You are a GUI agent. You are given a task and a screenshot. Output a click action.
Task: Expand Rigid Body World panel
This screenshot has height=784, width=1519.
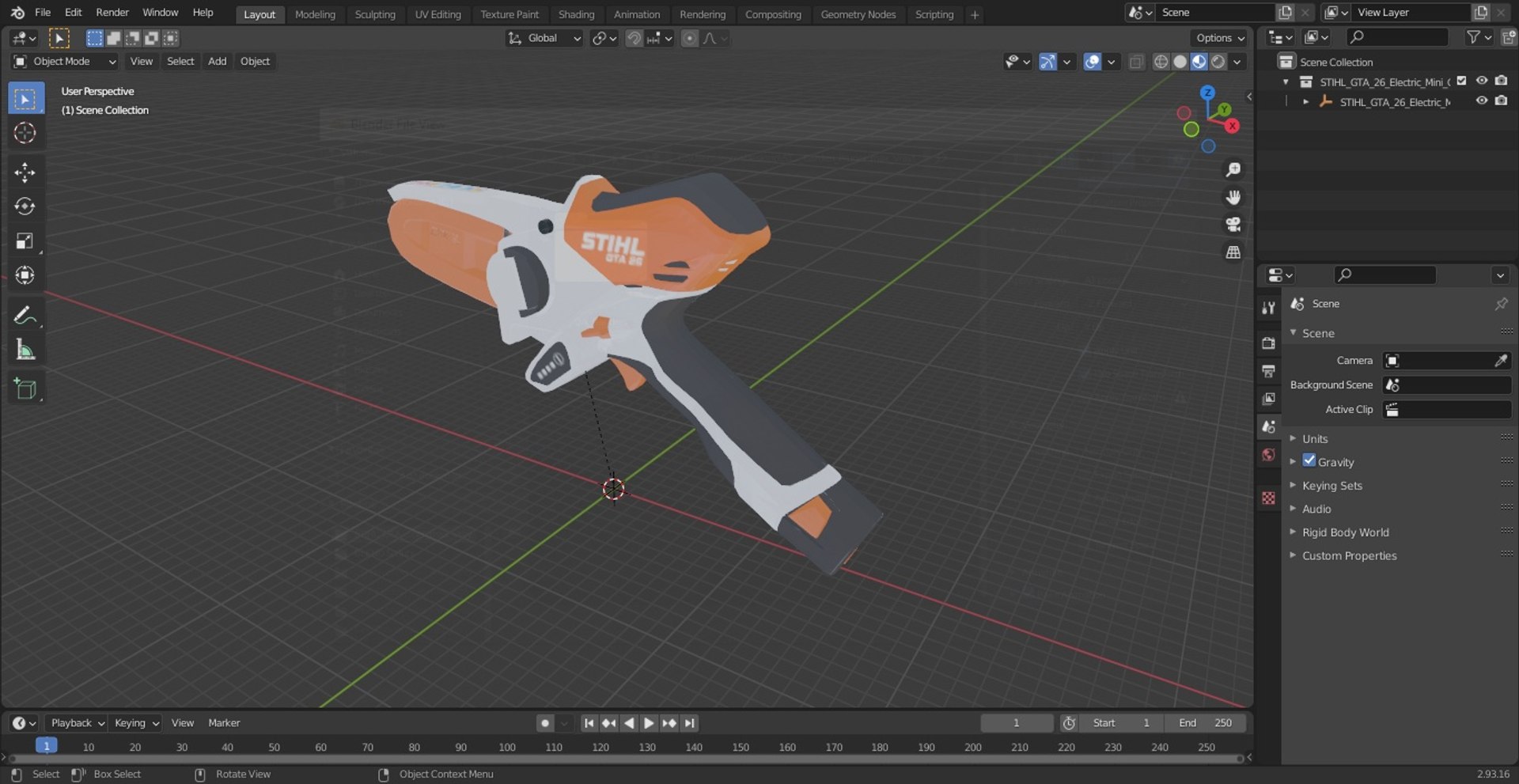coord(1345,532)
